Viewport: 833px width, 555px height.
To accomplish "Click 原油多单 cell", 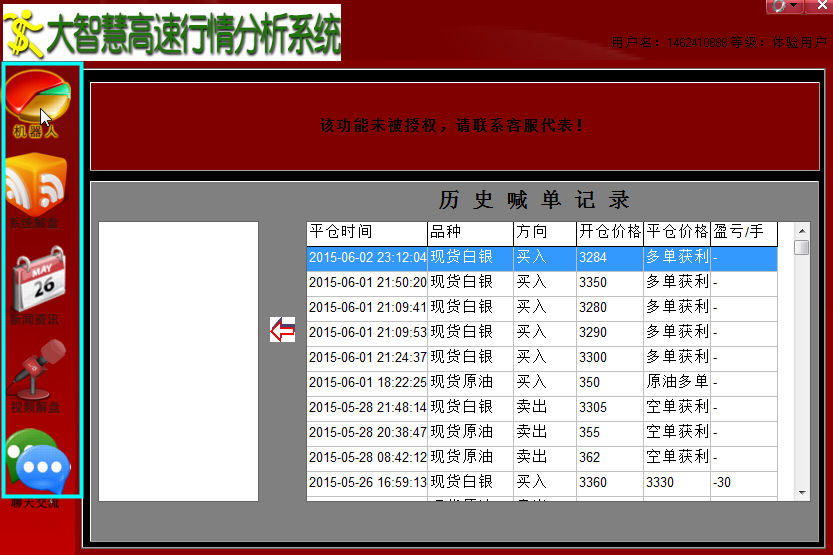I will click(x=677, y=383).
